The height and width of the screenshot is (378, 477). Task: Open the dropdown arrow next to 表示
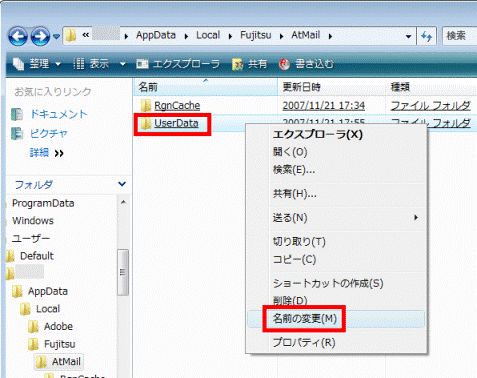click(123, 64)
